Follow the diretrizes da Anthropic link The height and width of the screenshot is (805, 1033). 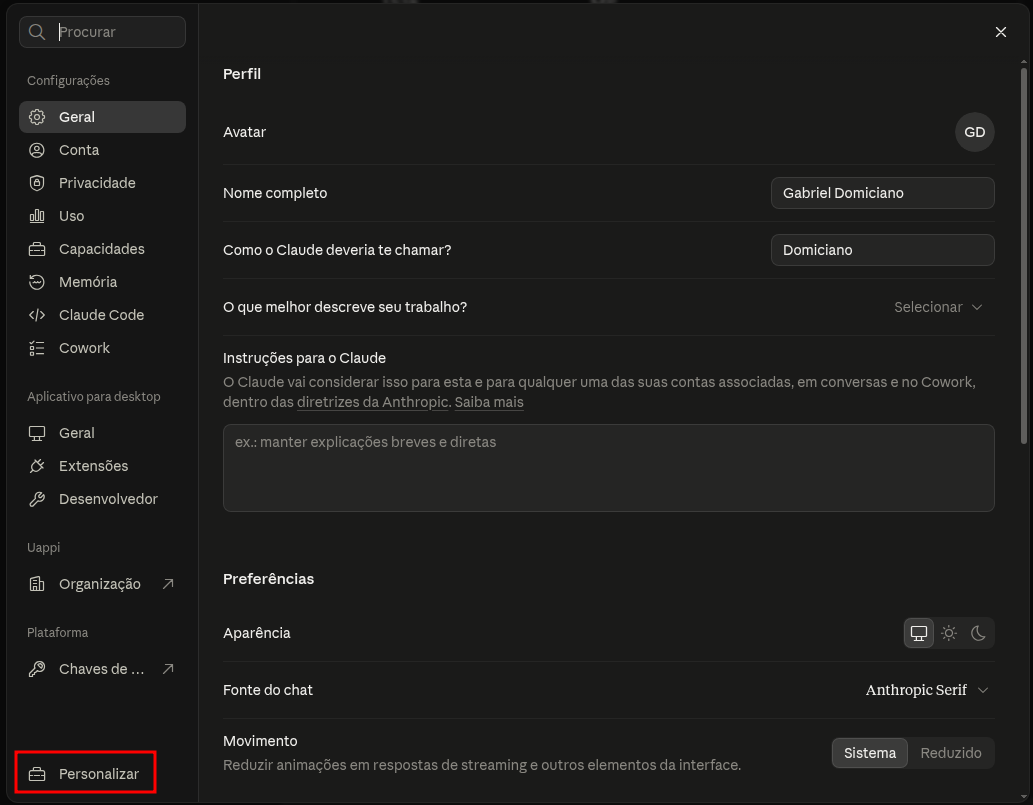click(x=372, y=402)
